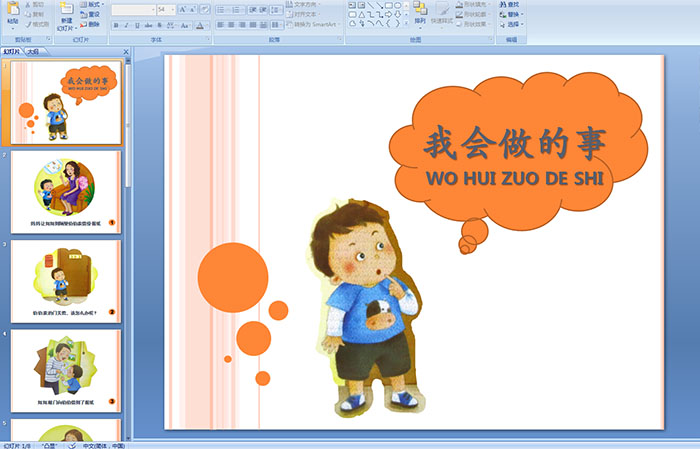Click the New Slide icon
This screenshot has height=449, width=700.
[67, 8]
